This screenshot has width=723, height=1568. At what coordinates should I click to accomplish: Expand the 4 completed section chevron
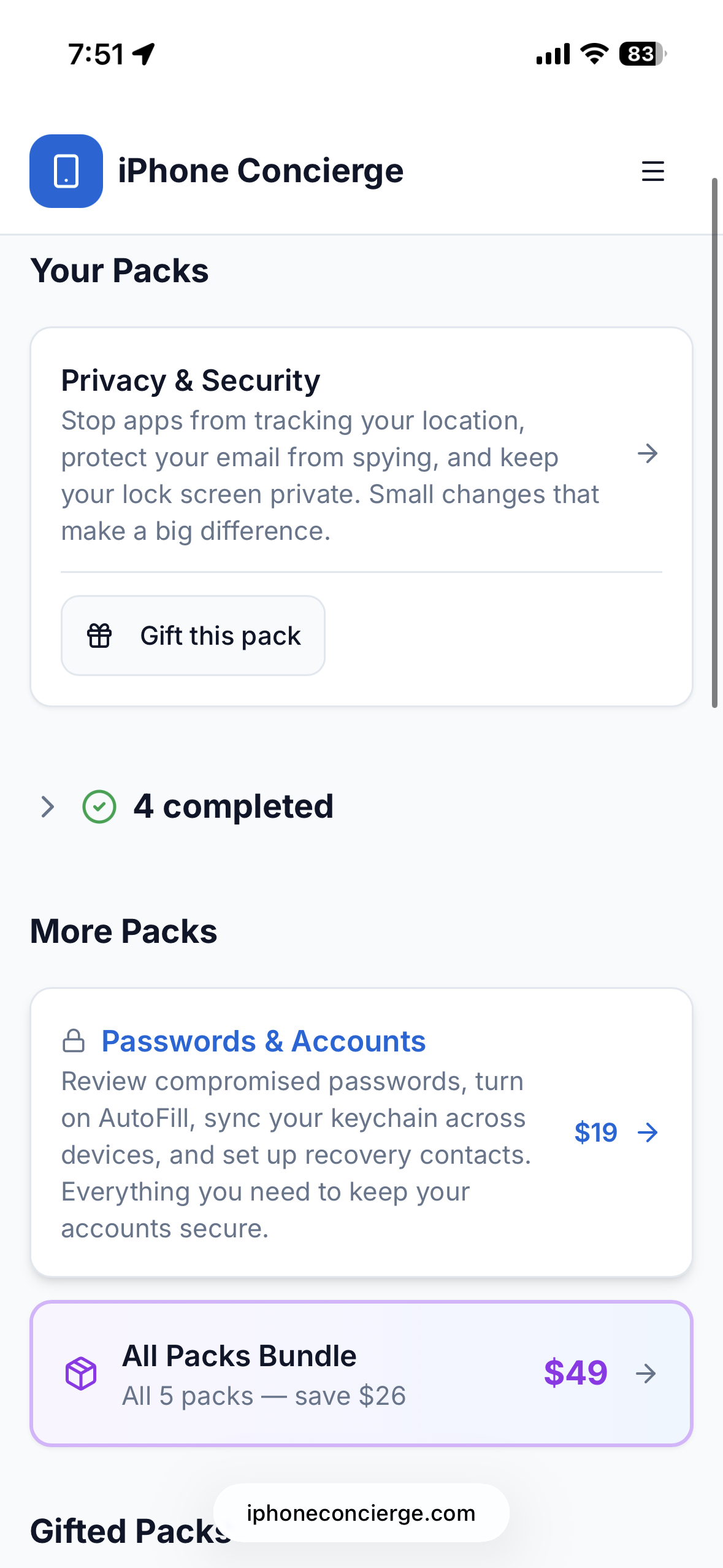(47, 806)
